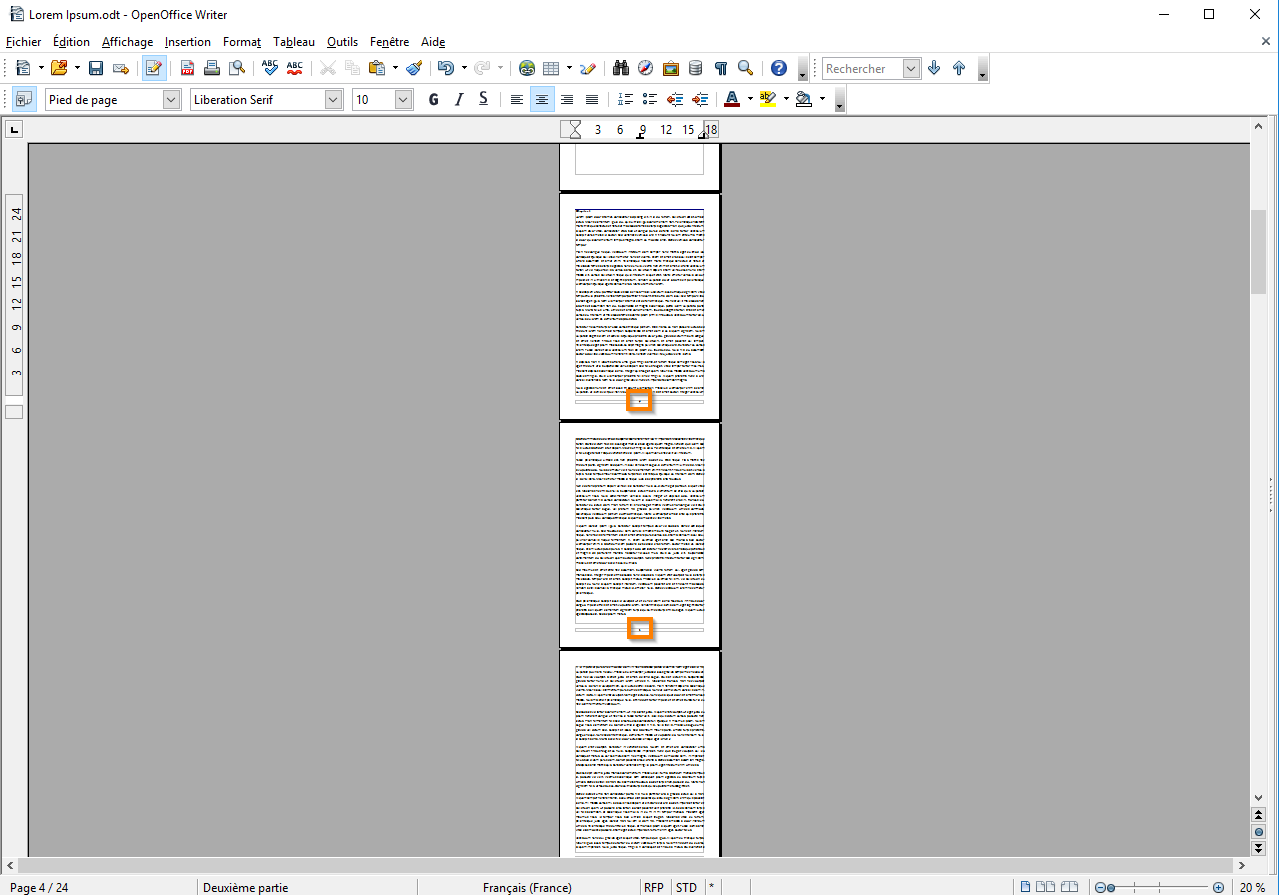Save the document with the floppy disk icon
The image size is (1279, 895).
96,68
